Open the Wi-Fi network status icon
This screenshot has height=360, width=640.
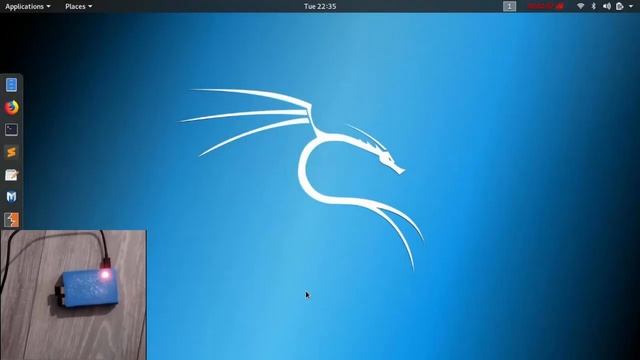(580, 6)
